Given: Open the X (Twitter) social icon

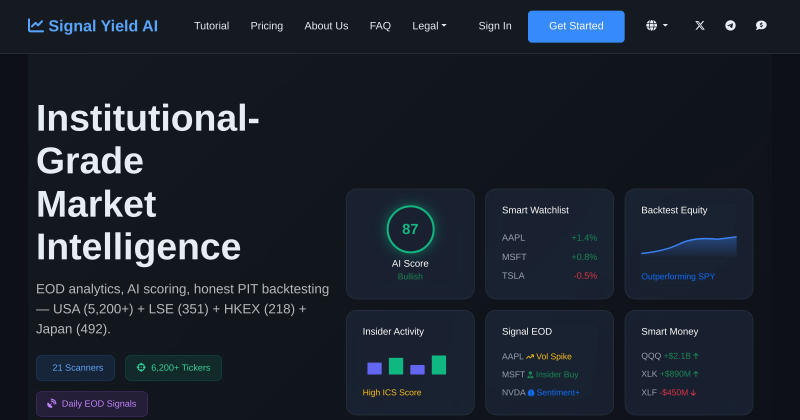Looking at the screenshot, I should coord(700,26).
